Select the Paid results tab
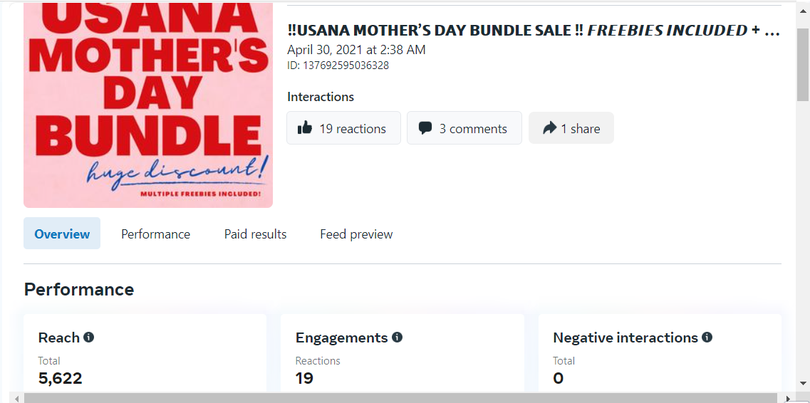 click(x=255, y=234)
